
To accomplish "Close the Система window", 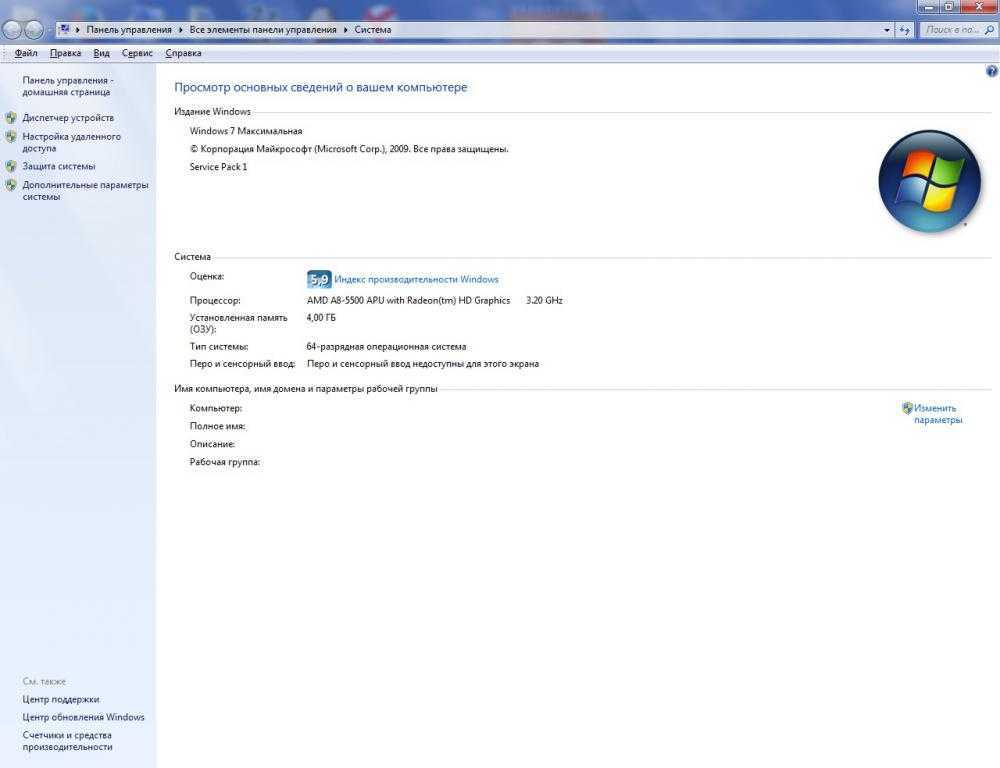I will (980, 6).
